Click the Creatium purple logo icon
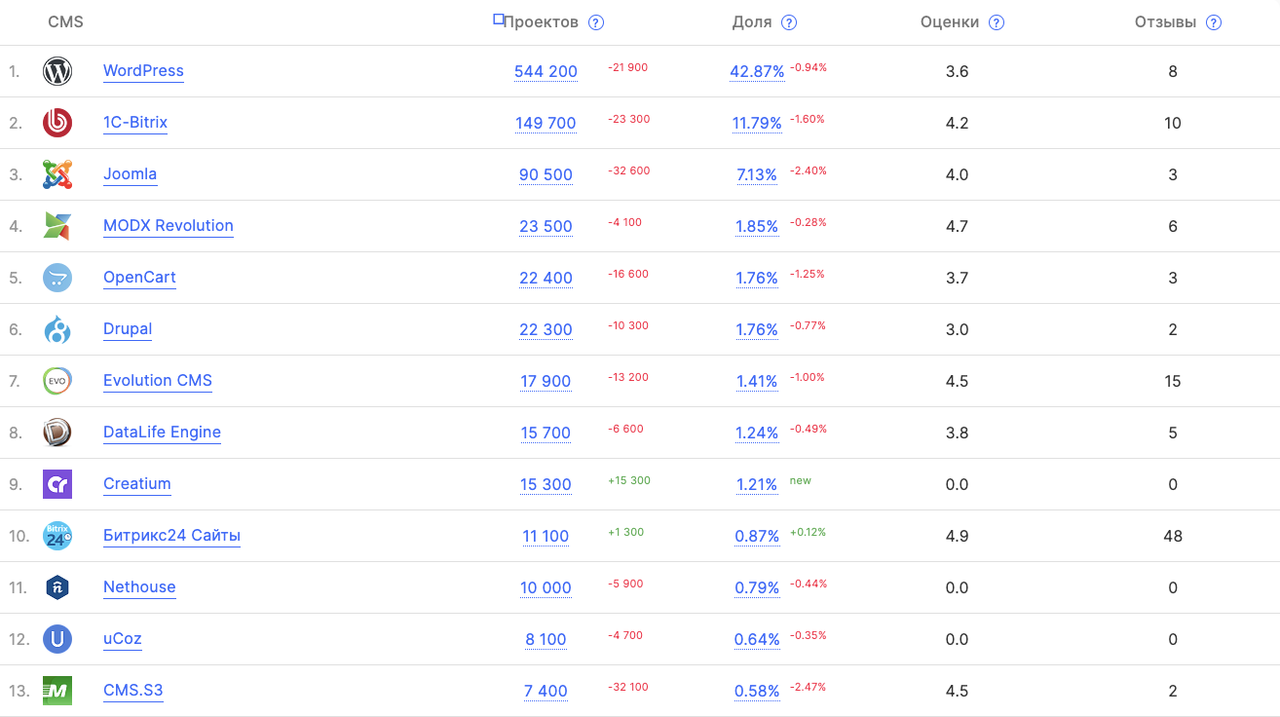This screenshot has height=717, width=1280. coord(57,484)
